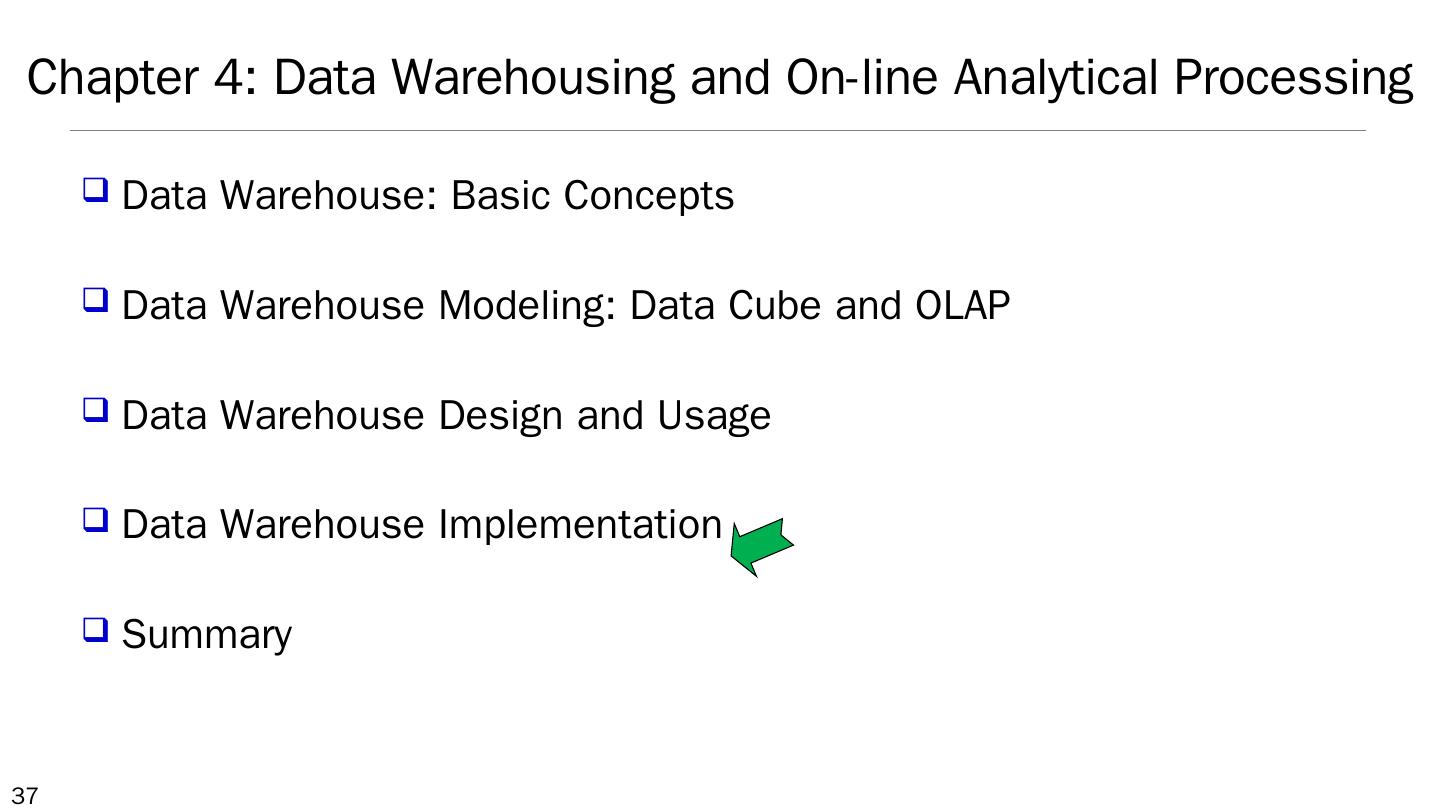Click 'Analytical Processing' in the title
This screenshot has width=1440, height=810.
[x=1183, y=78]
